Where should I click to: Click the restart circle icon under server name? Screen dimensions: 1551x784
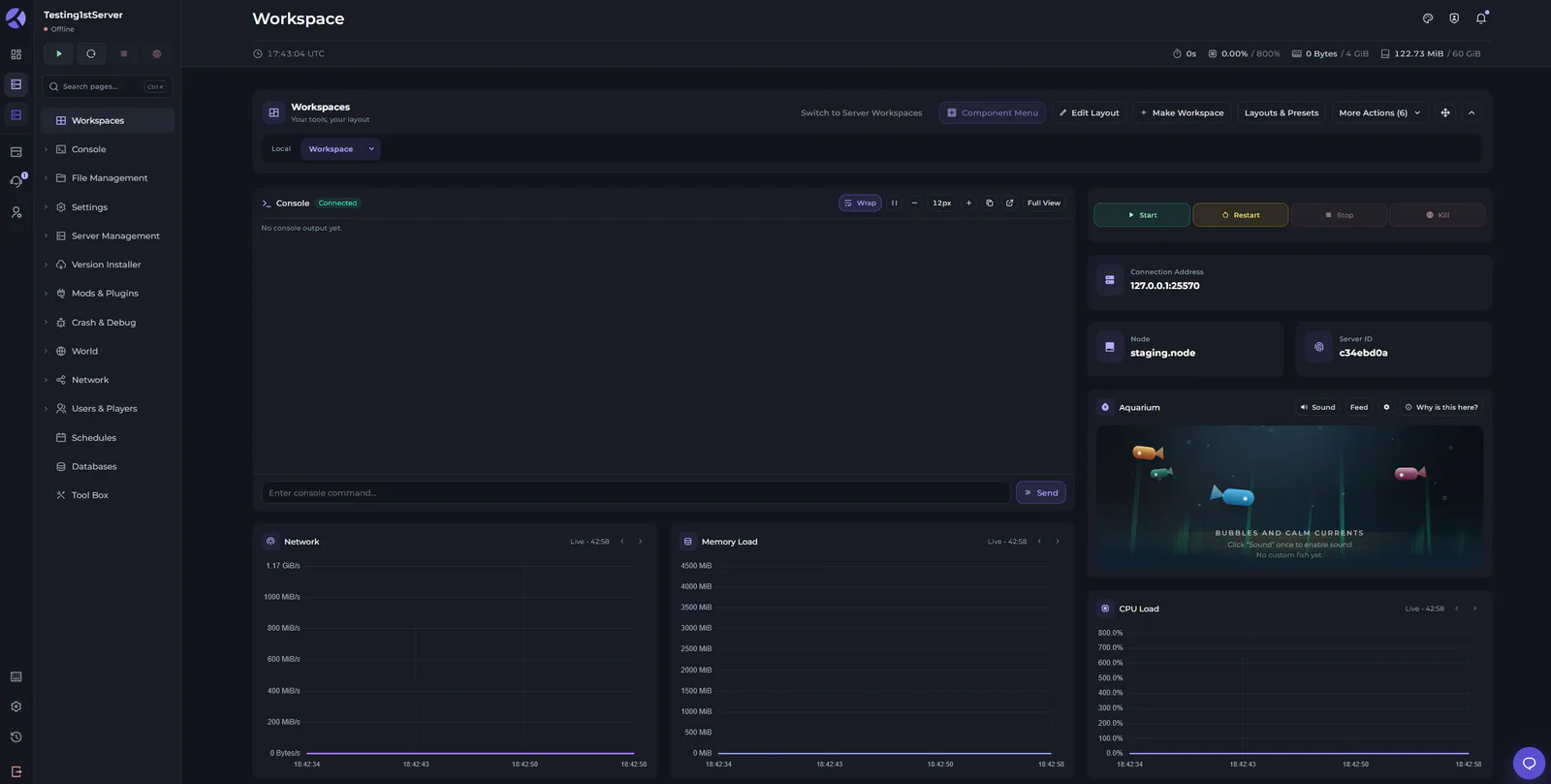tap(91, 54)
